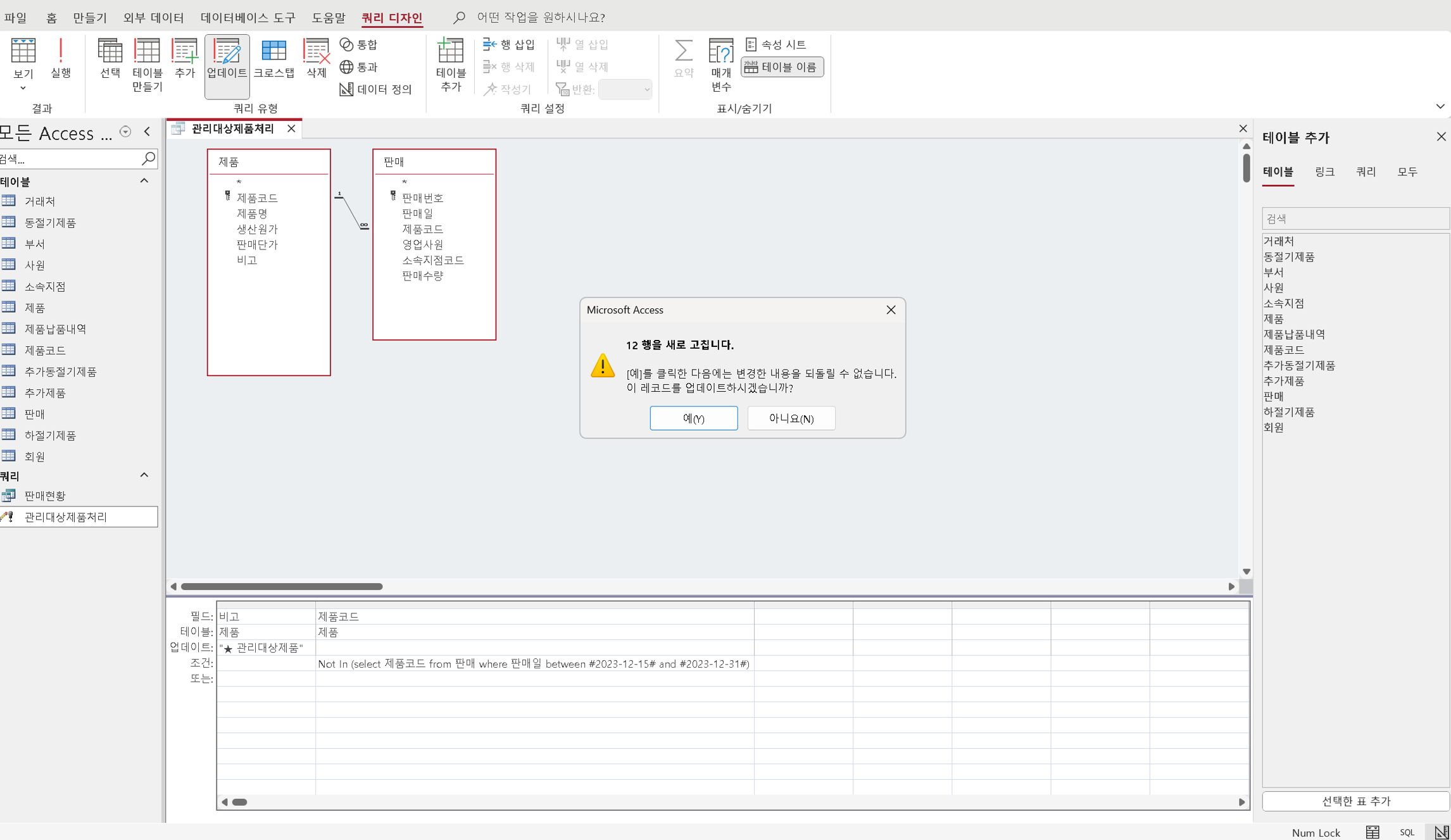1451x840 pixels.
Task: Toggle the 속성 시트 pane
Action: coord(776,44)
